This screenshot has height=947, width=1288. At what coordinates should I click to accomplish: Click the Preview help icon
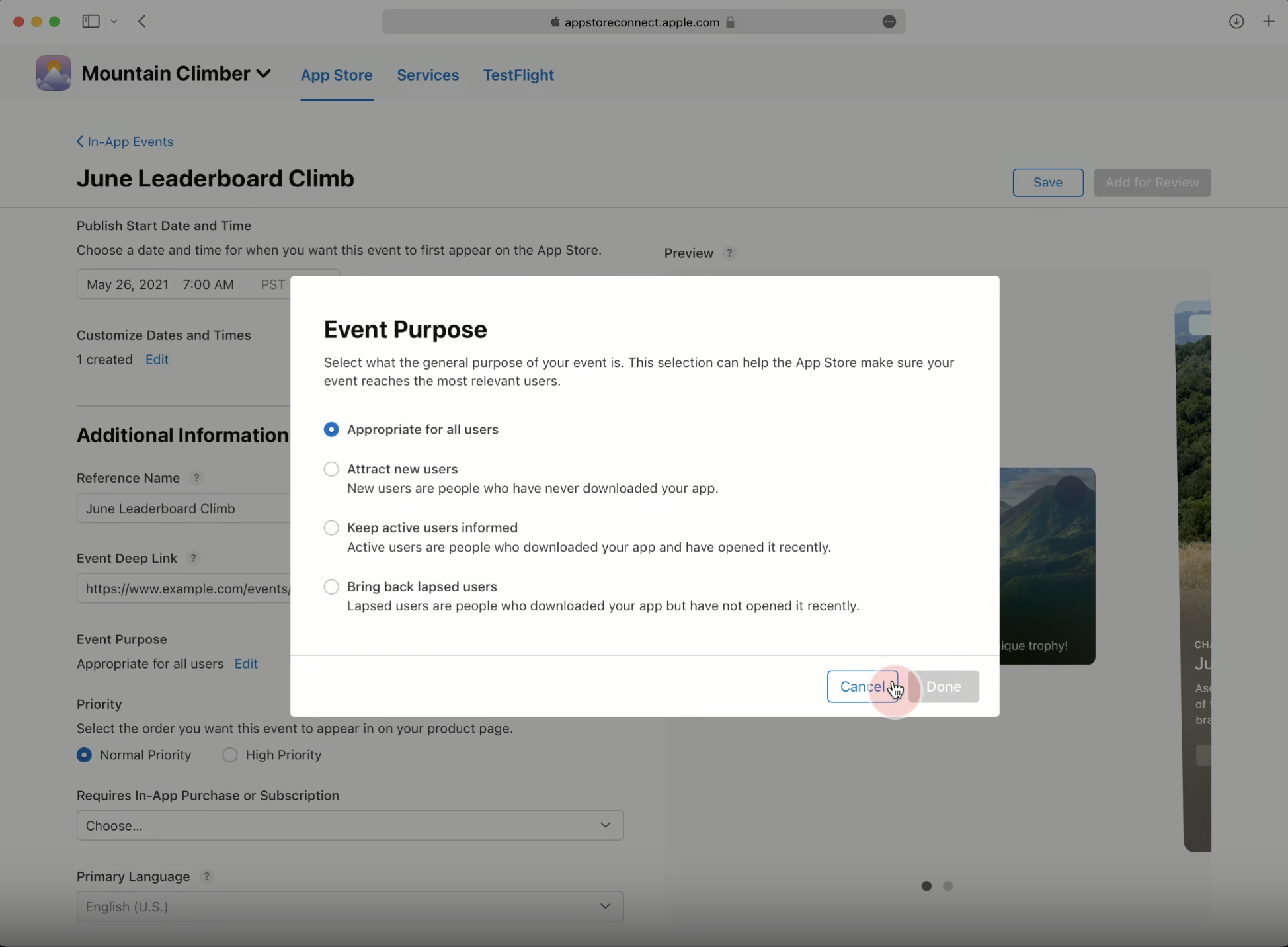(x=729, y=253)
